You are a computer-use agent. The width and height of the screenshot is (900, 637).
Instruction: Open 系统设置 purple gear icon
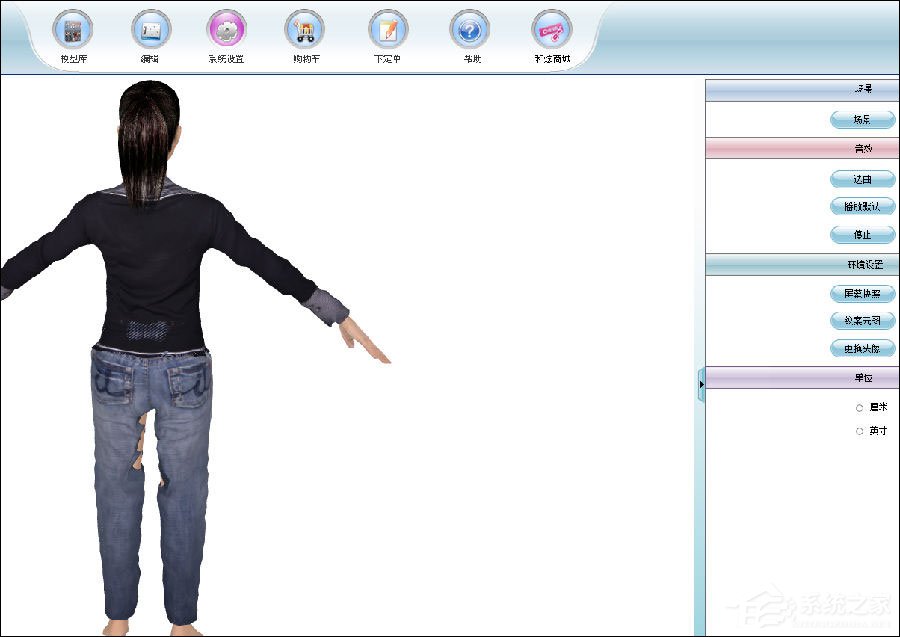click(226, 30)
